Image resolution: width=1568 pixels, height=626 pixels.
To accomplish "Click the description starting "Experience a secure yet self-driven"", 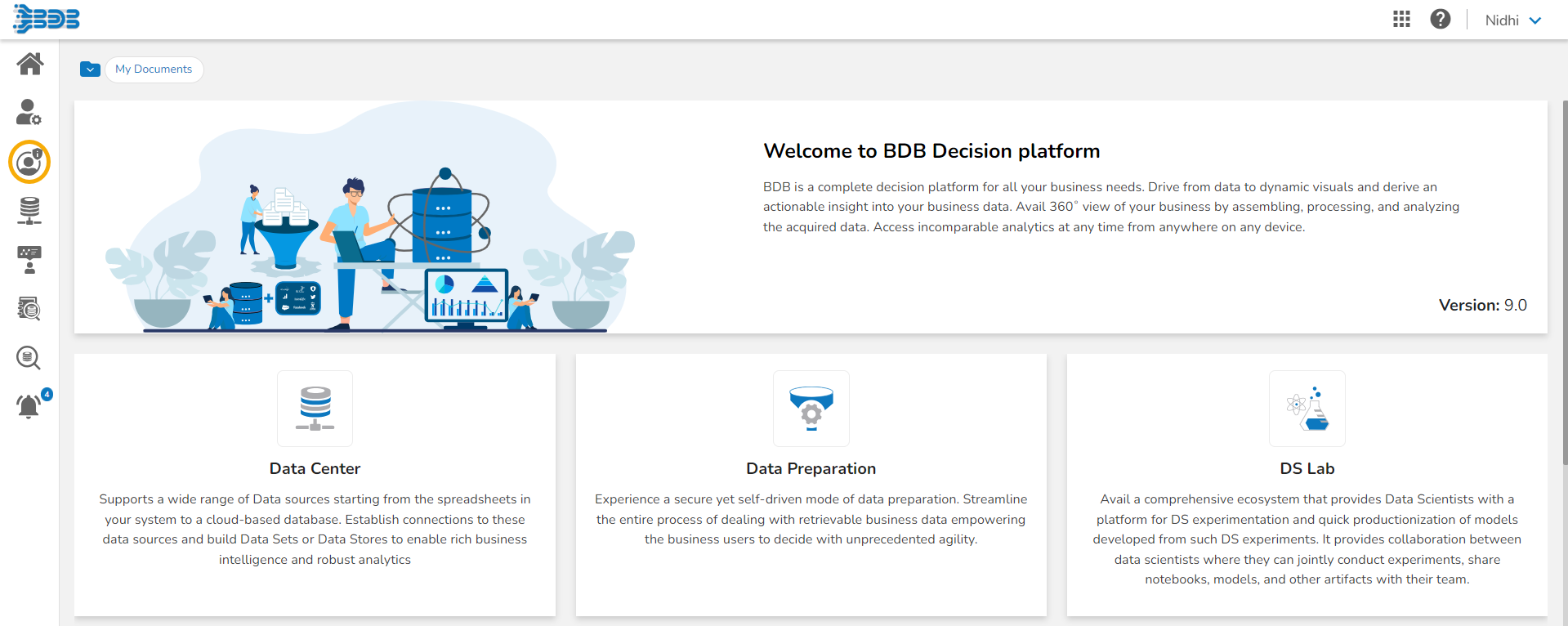I will pyautogui.click(x=811, y=519).
